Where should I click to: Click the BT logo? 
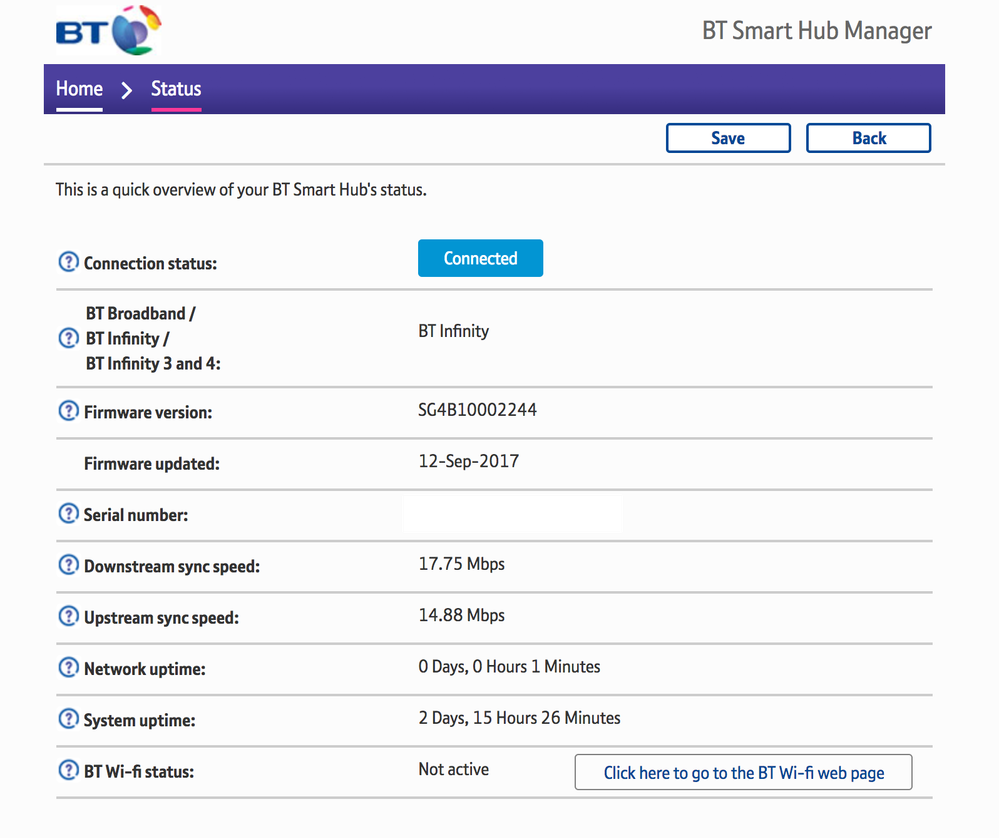click(x=108, y=30)
